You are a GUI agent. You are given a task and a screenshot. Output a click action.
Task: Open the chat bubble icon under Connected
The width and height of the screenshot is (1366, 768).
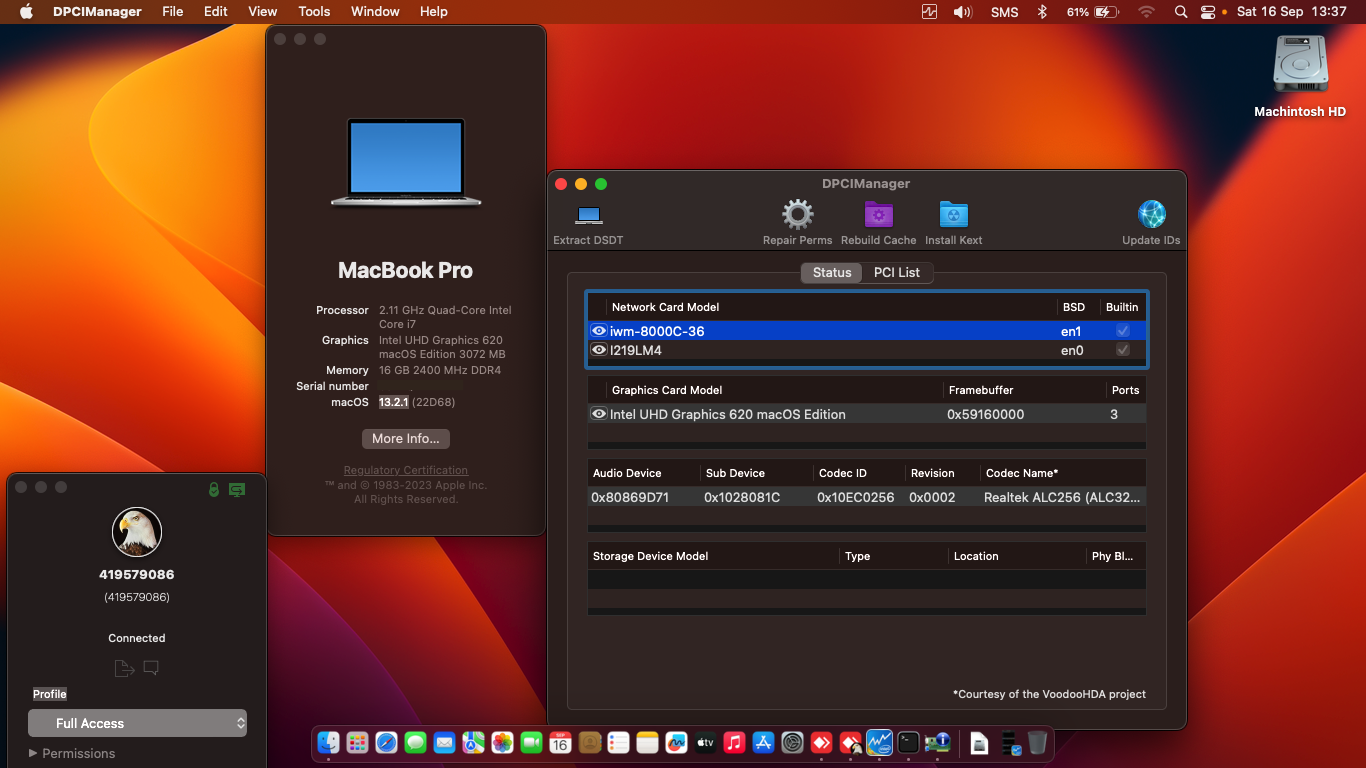(x=151, y=668)
